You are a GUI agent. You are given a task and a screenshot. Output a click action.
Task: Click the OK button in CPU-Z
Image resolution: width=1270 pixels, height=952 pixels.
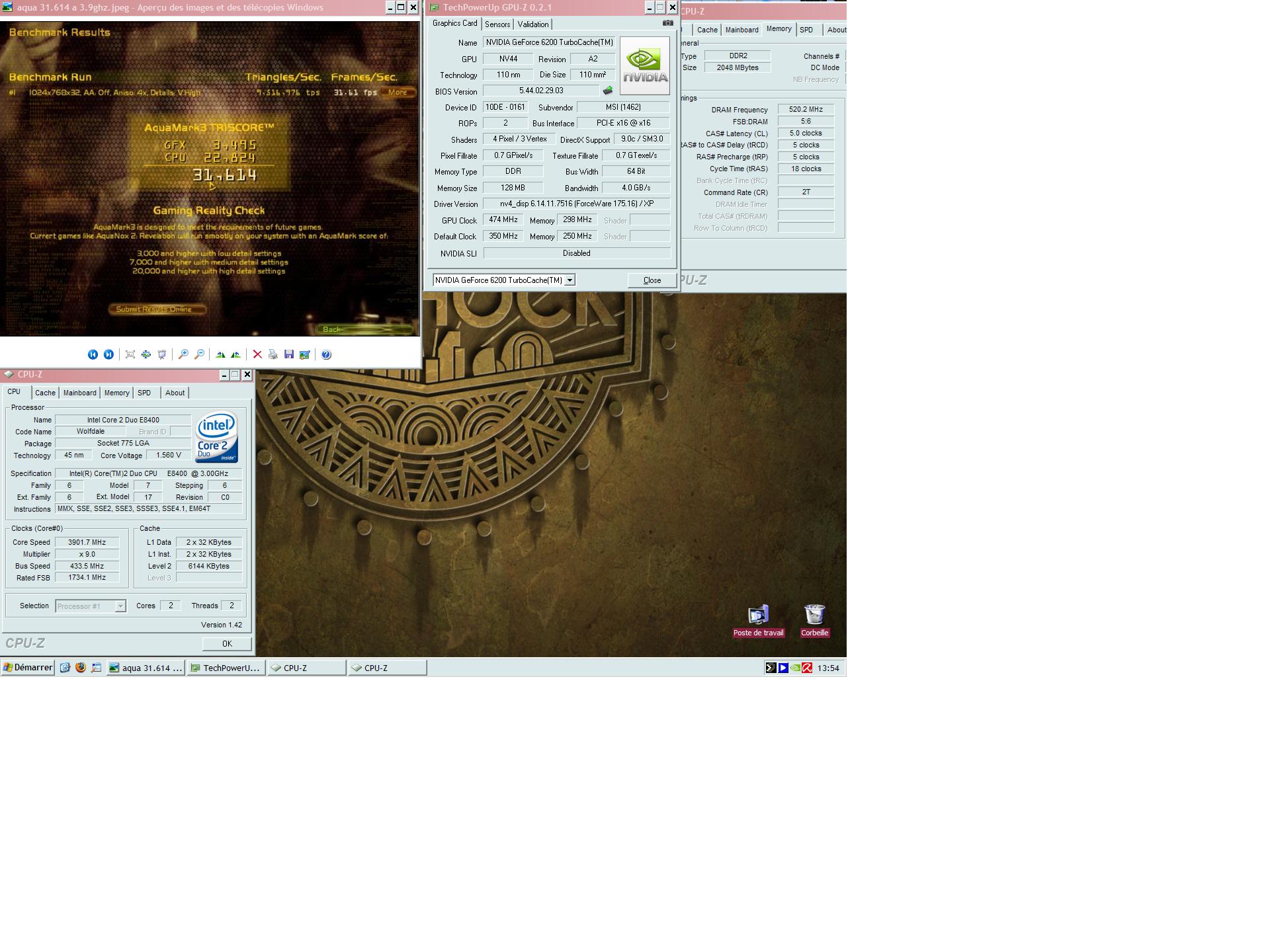pyautogui.click(x=227, y=644)
